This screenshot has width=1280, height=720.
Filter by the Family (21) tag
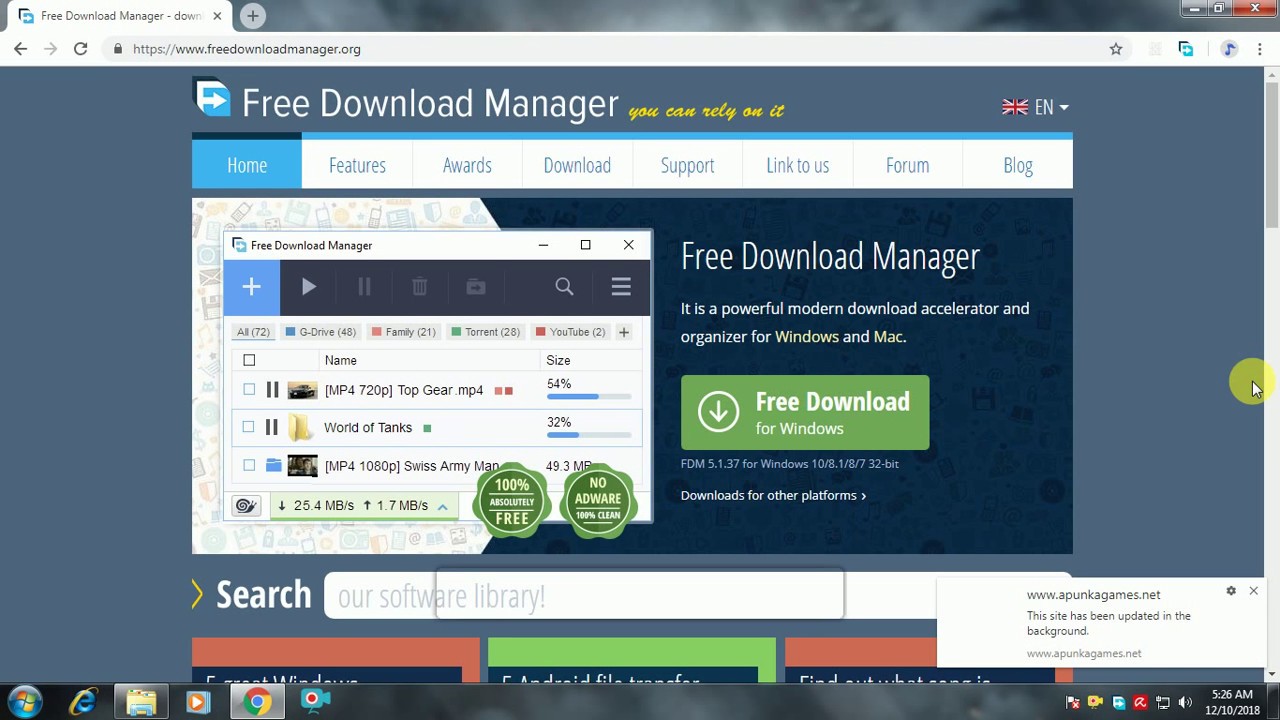coord(403,332)
